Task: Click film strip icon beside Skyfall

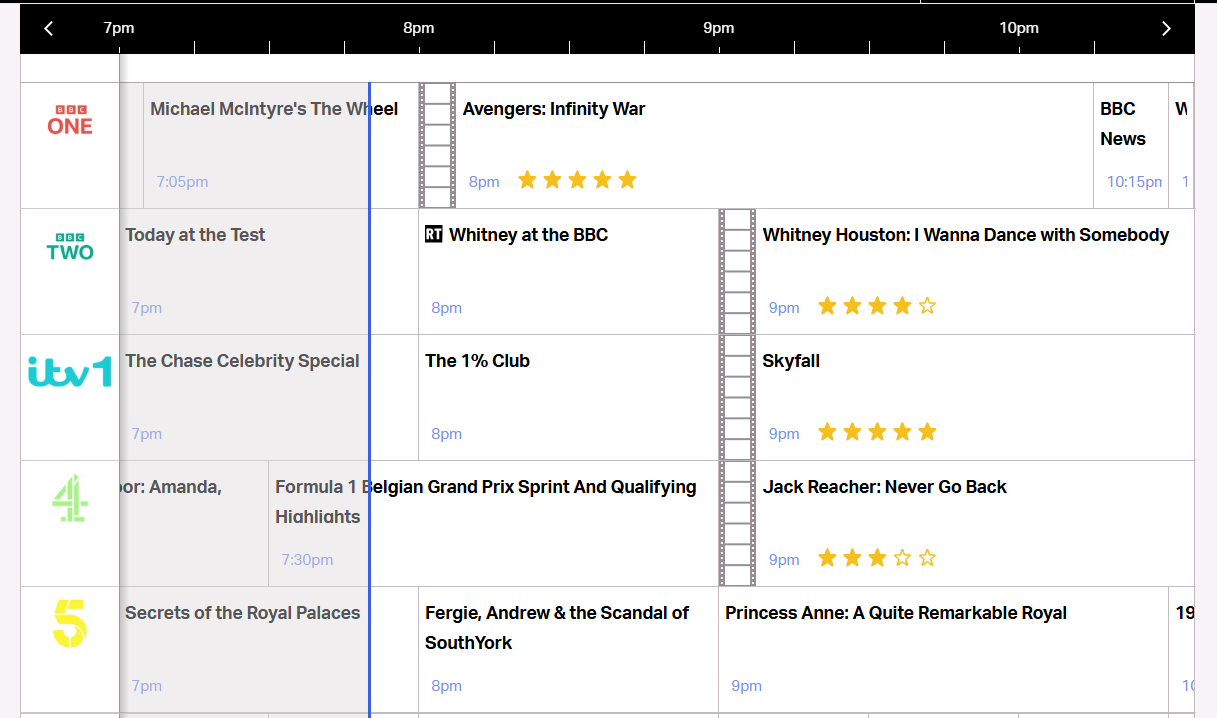Action: pyautogui.click(x=737, y=398)
